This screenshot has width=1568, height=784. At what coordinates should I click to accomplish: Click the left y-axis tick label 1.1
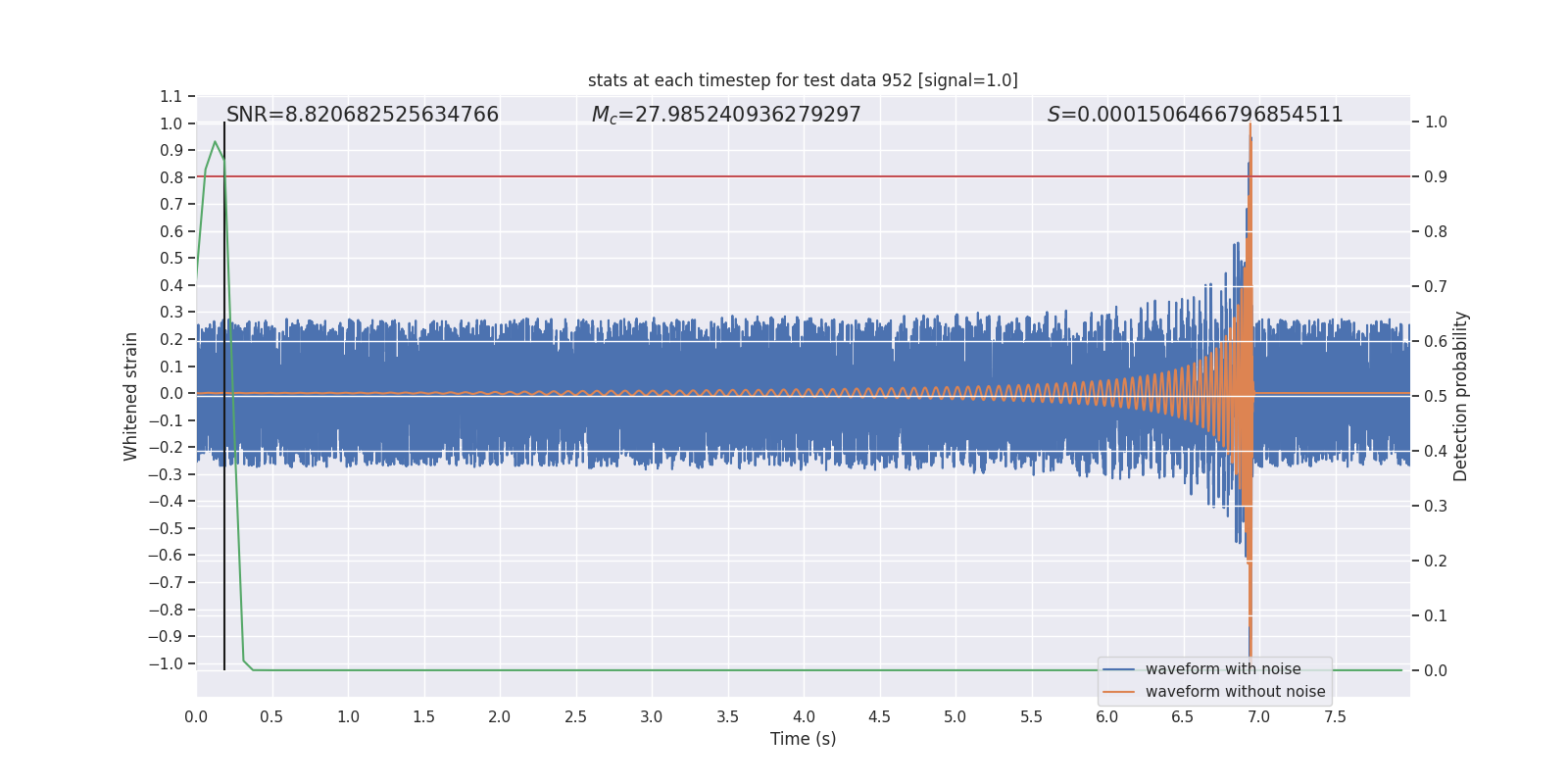point(171,96)
